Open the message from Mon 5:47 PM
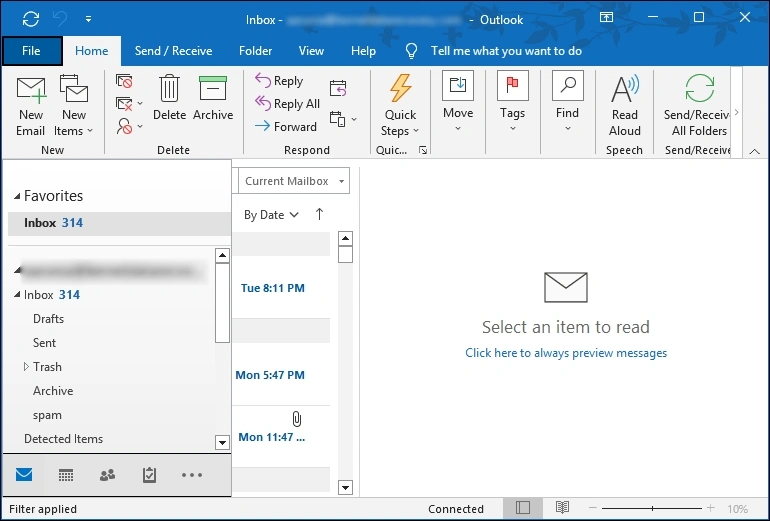 pyautogui.click(x=281, y=375)
